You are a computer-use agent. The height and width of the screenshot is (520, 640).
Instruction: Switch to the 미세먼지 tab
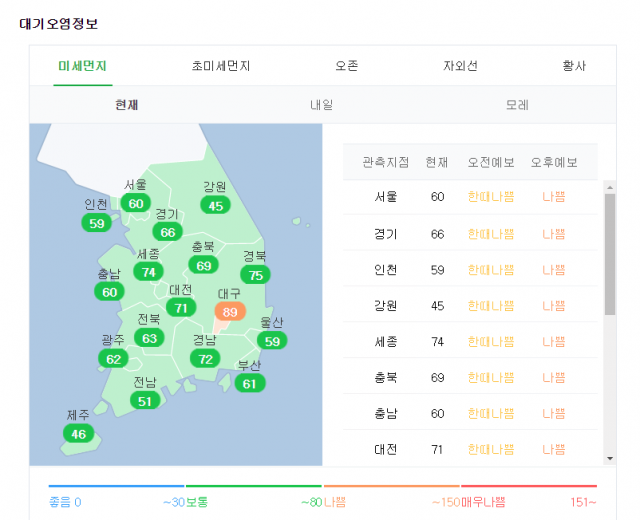tap(82, 66)
